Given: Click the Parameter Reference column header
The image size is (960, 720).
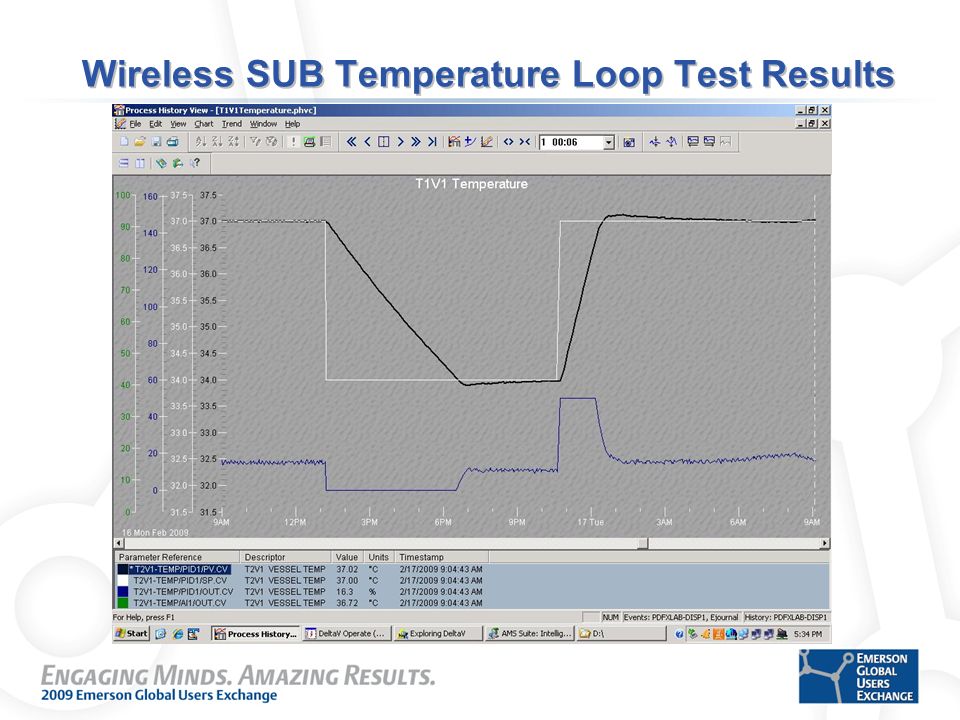Looking at the screenshot, I should [x=177, y=557].
